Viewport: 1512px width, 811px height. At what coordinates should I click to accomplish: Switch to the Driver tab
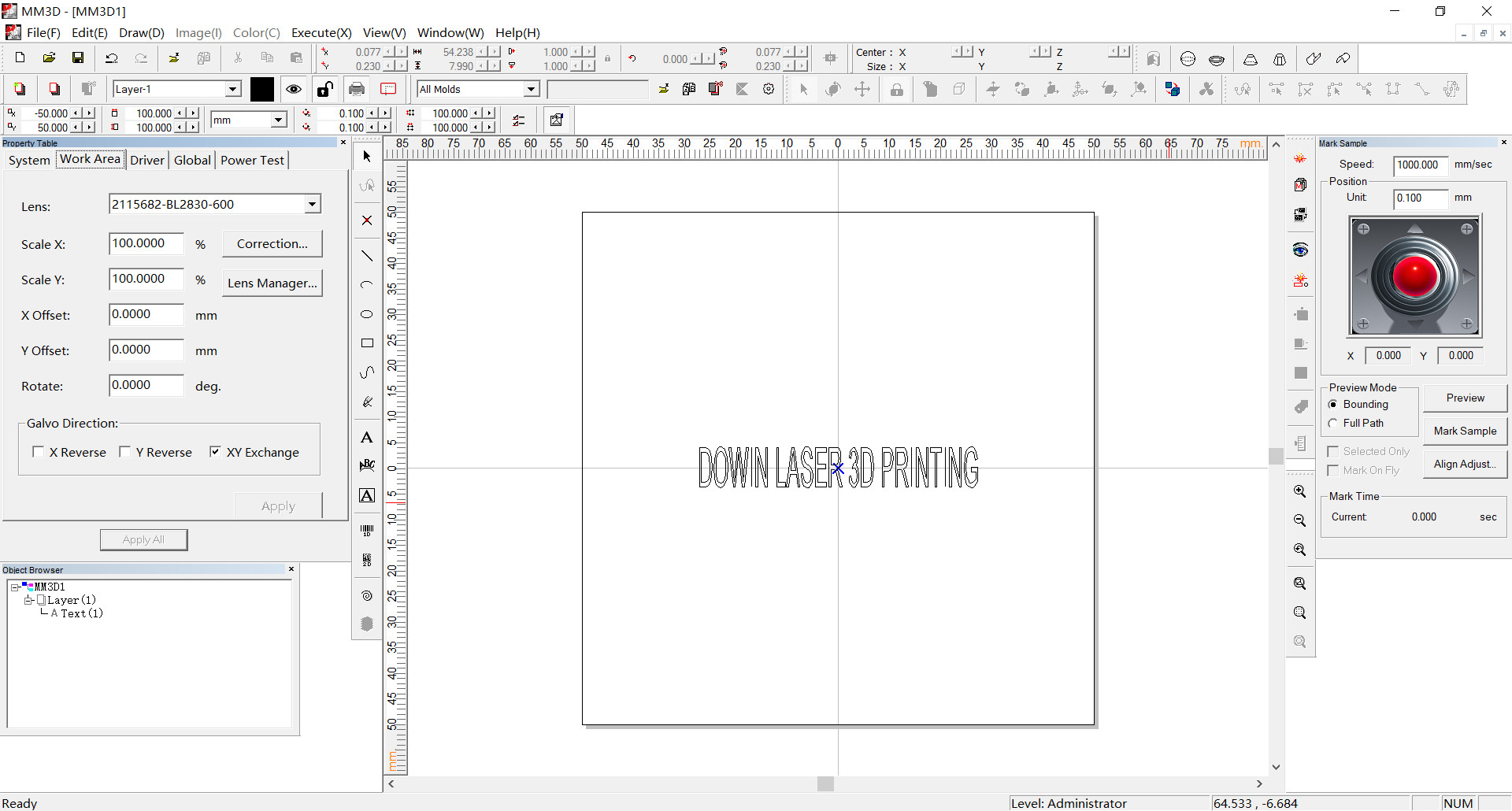(146, 160)
